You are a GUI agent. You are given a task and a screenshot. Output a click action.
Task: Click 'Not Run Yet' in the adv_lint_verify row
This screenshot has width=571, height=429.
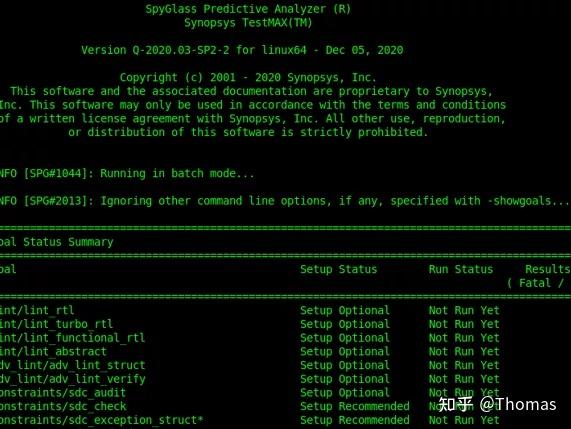464,379
